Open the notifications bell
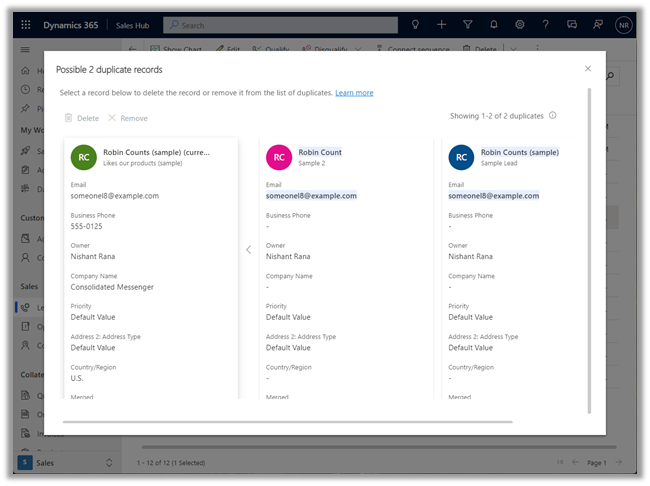650x486 pixels. tap(494, 24)
